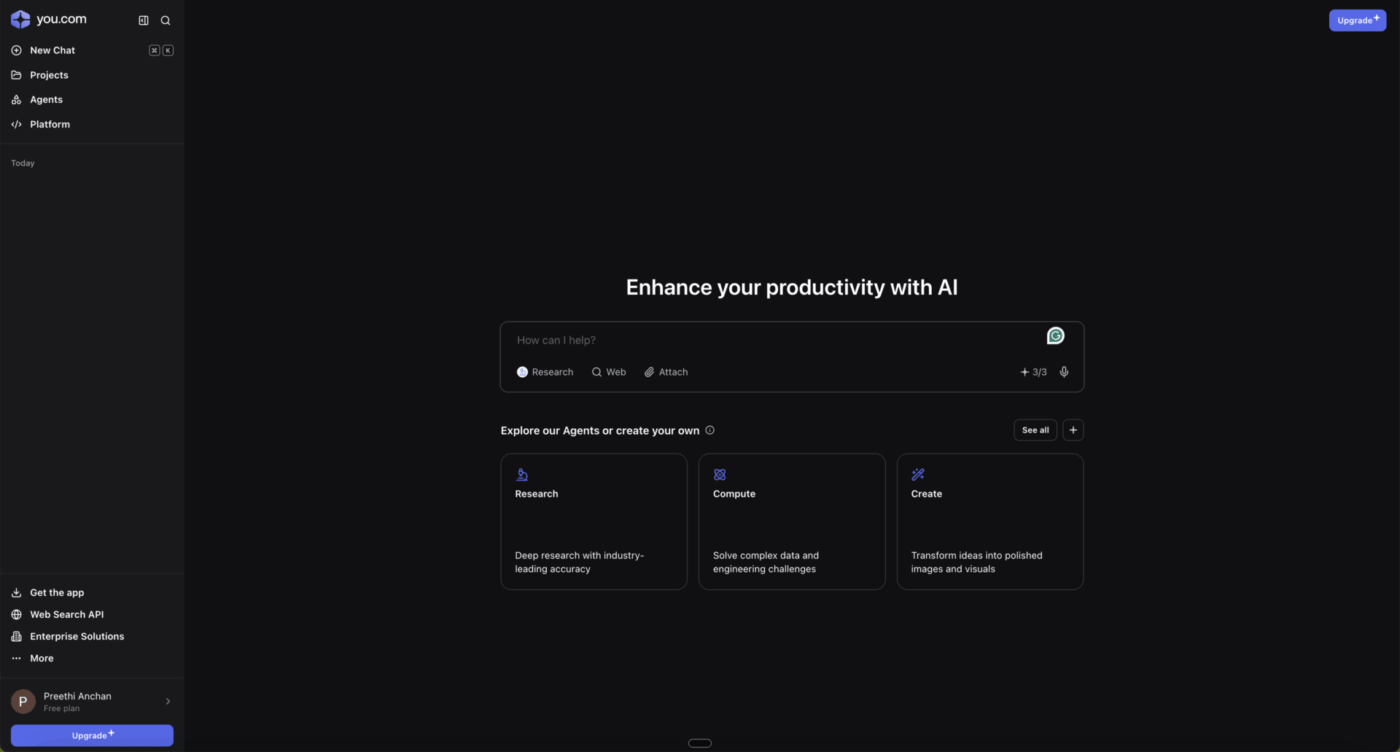The width and height of the screenshot is (1400, 752).
Task: Collapse the sidebar panel icon
Action: 143,20
